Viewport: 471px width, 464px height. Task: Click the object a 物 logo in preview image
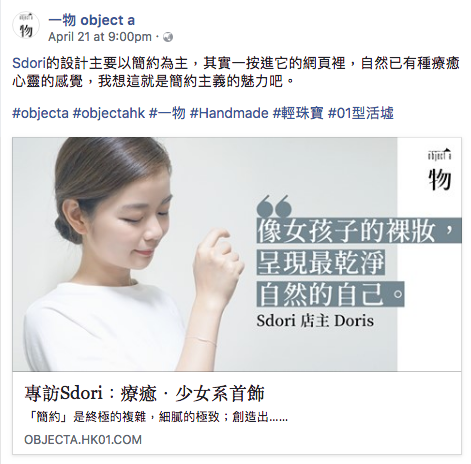click(x=440, y=170)
